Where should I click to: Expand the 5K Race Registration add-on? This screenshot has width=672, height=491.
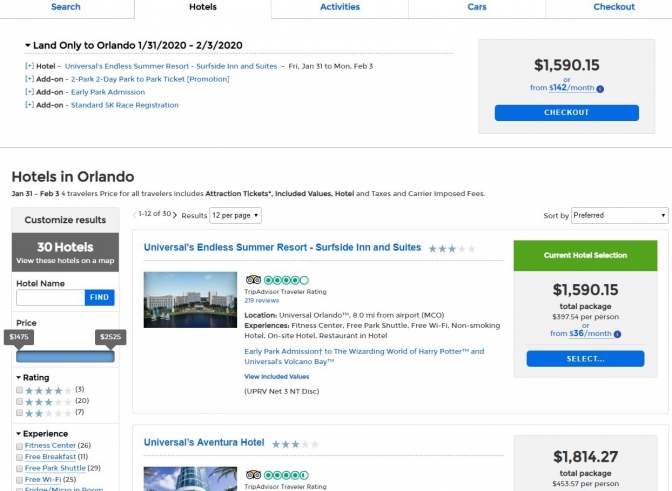(x=29, y=105)
